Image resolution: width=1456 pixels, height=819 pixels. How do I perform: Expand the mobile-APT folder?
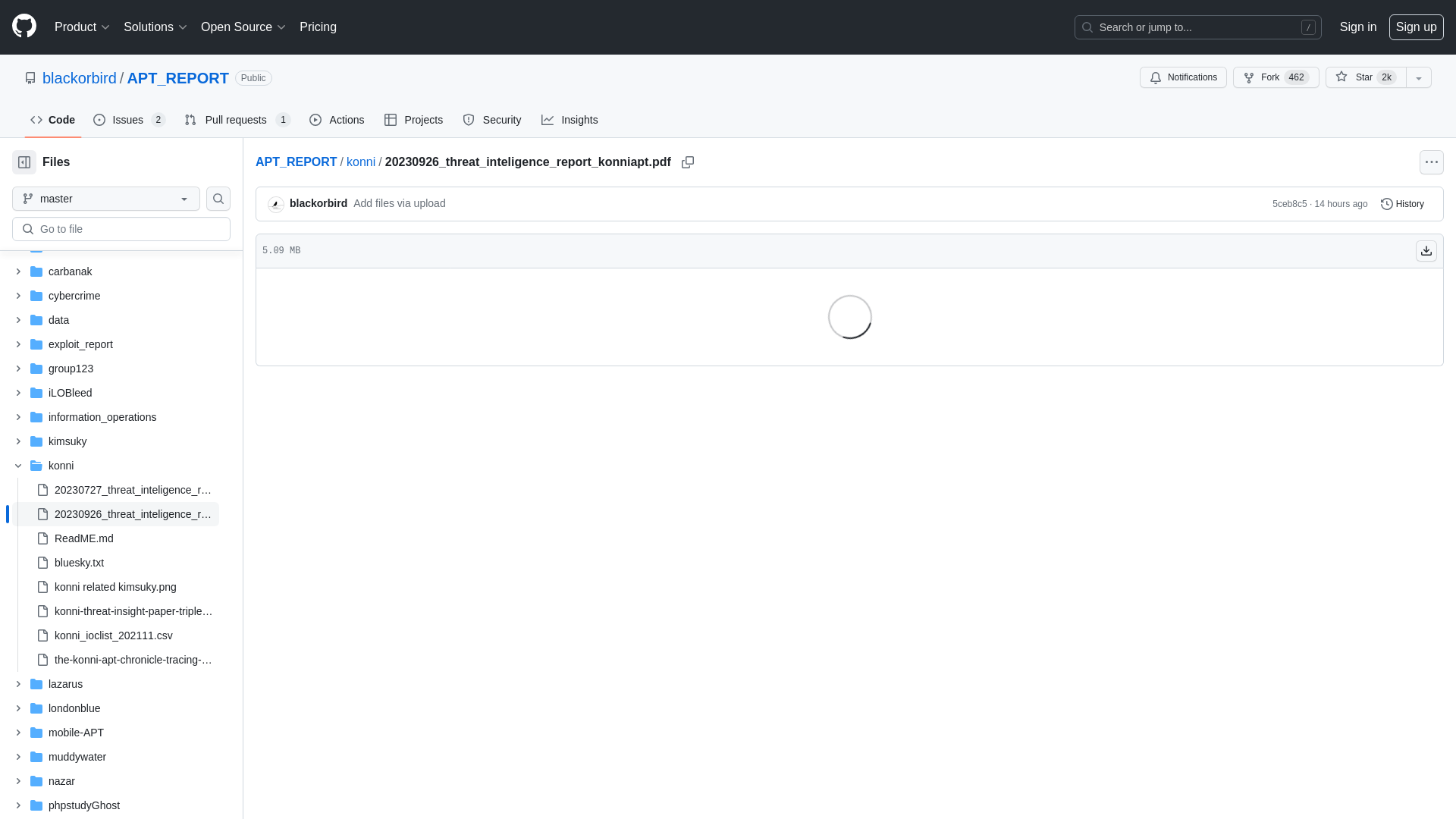18,733
